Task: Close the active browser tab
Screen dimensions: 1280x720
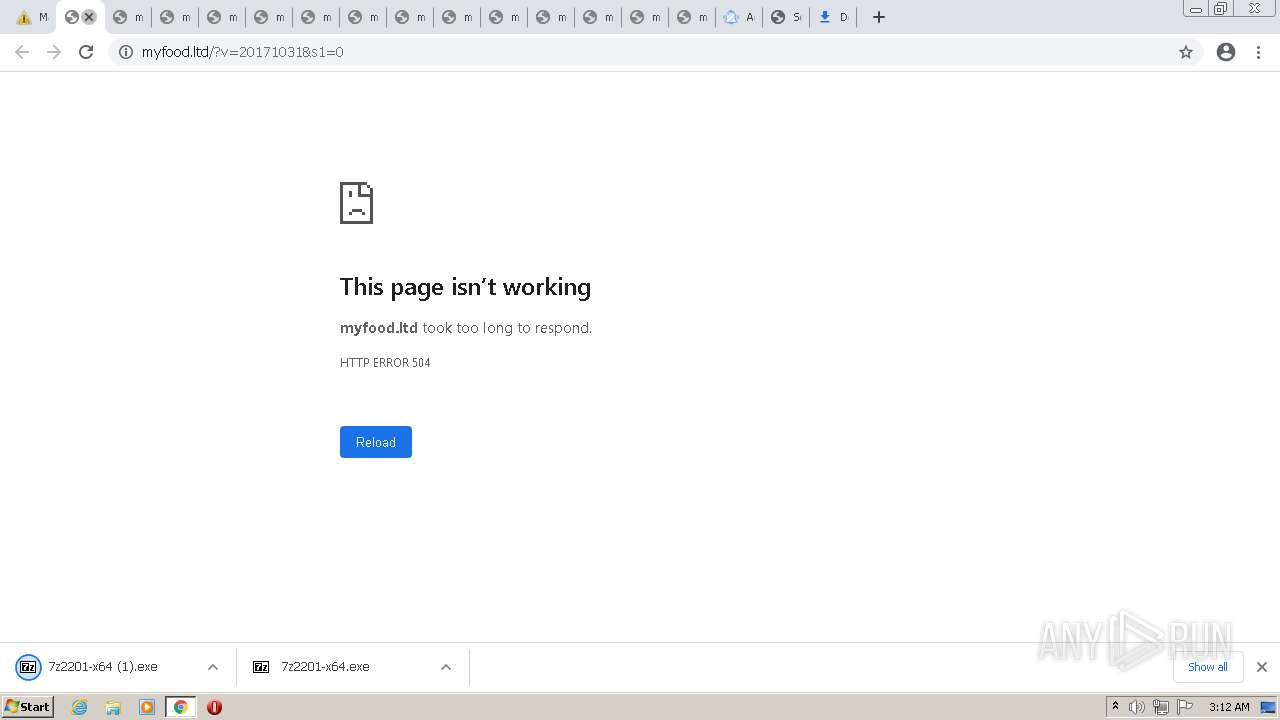Action: click(x=89, y=17)
